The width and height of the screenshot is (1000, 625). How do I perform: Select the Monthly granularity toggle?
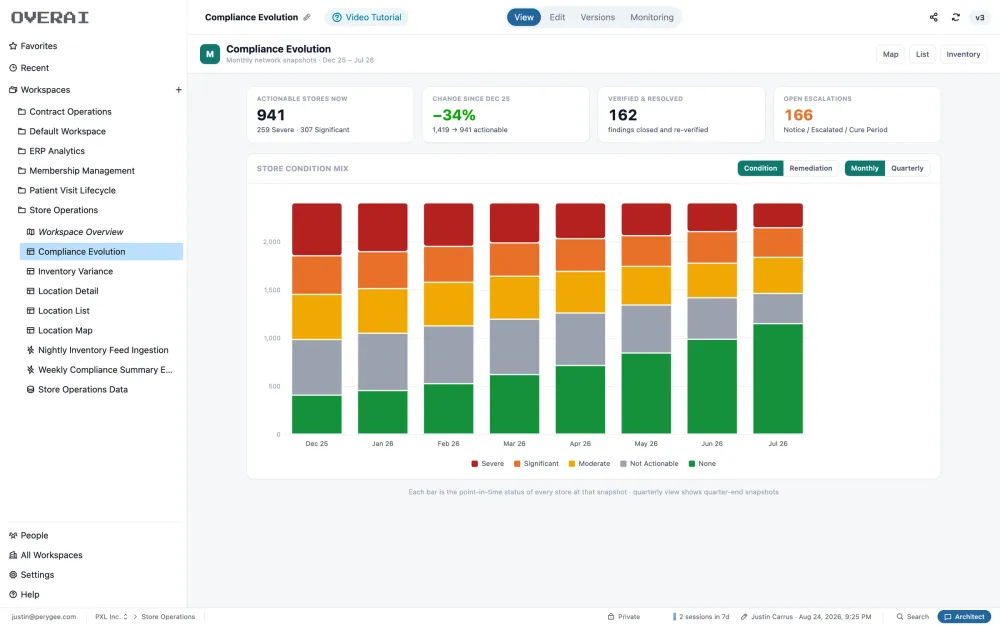point(864,168)
